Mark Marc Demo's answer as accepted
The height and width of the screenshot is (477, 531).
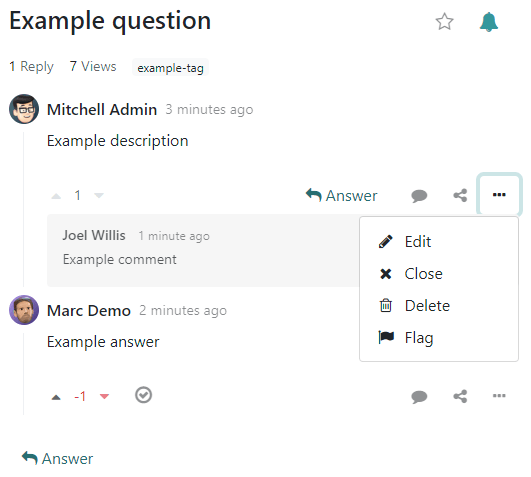[144, 395]
